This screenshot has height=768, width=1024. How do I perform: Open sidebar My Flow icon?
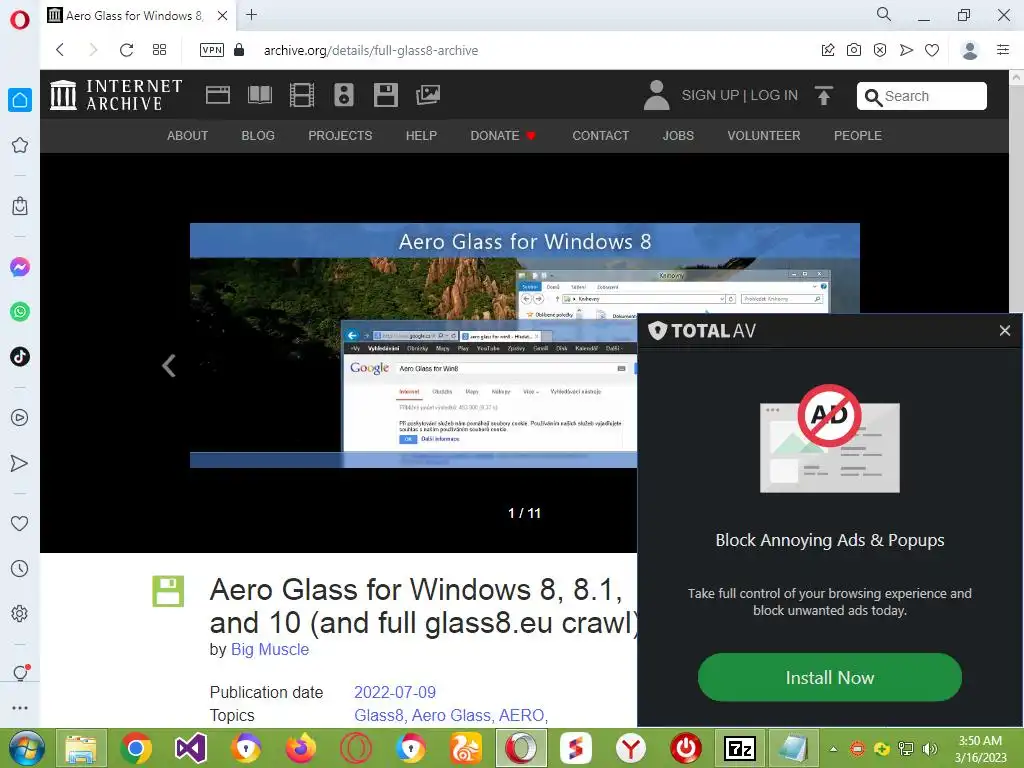click(x=20, y=463)
